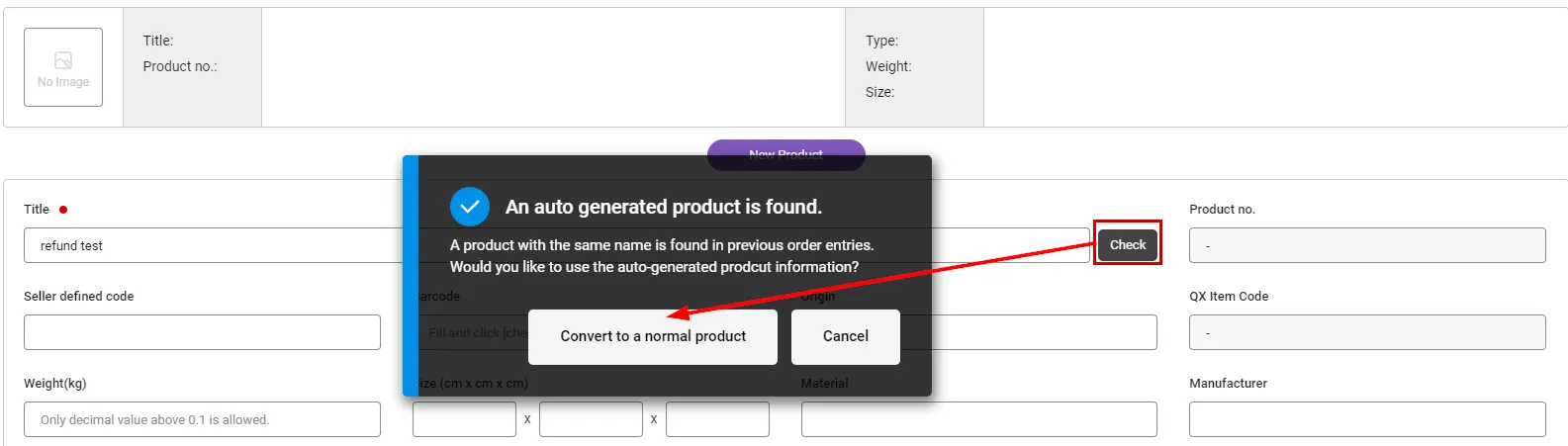Image resolution: width=1568 pixels, height=446 pixels.
Task: Click the Origin field right of the dialog
Action: [1044, 332]
